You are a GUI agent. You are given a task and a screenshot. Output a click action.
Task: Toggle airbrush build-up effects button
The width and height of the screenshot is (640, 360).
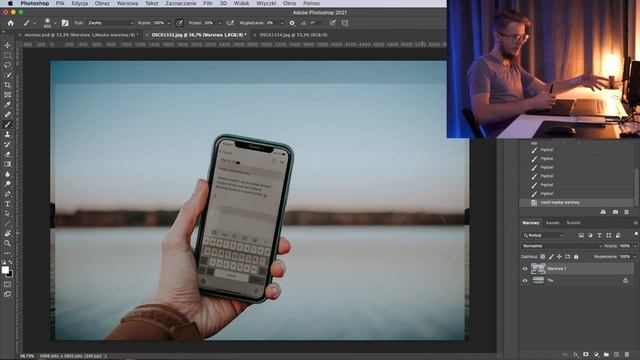(x=230, y=23)
